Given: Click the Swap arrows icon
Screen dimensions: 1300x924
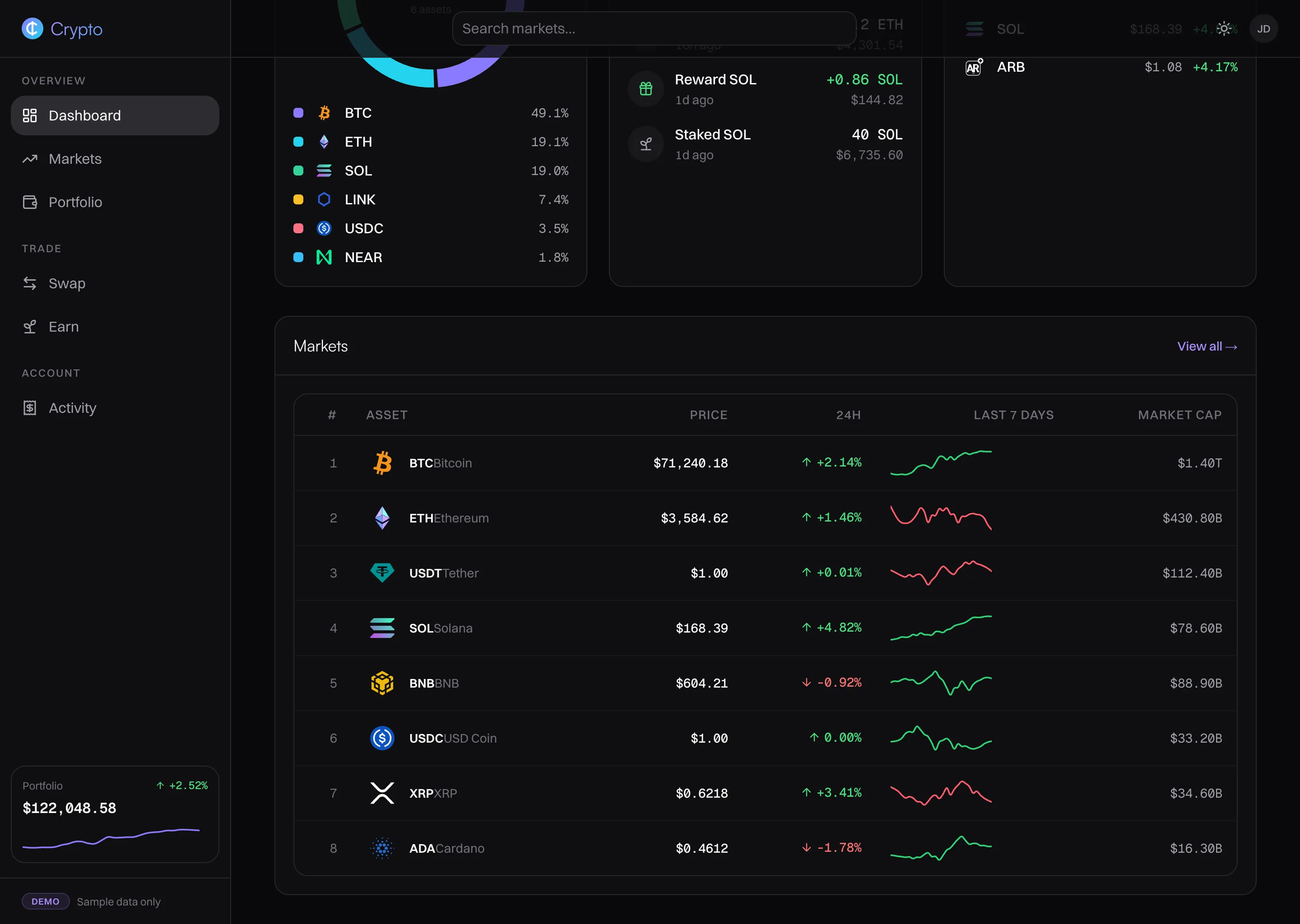Looking at the screenshot, I should [x=30, y=283].
